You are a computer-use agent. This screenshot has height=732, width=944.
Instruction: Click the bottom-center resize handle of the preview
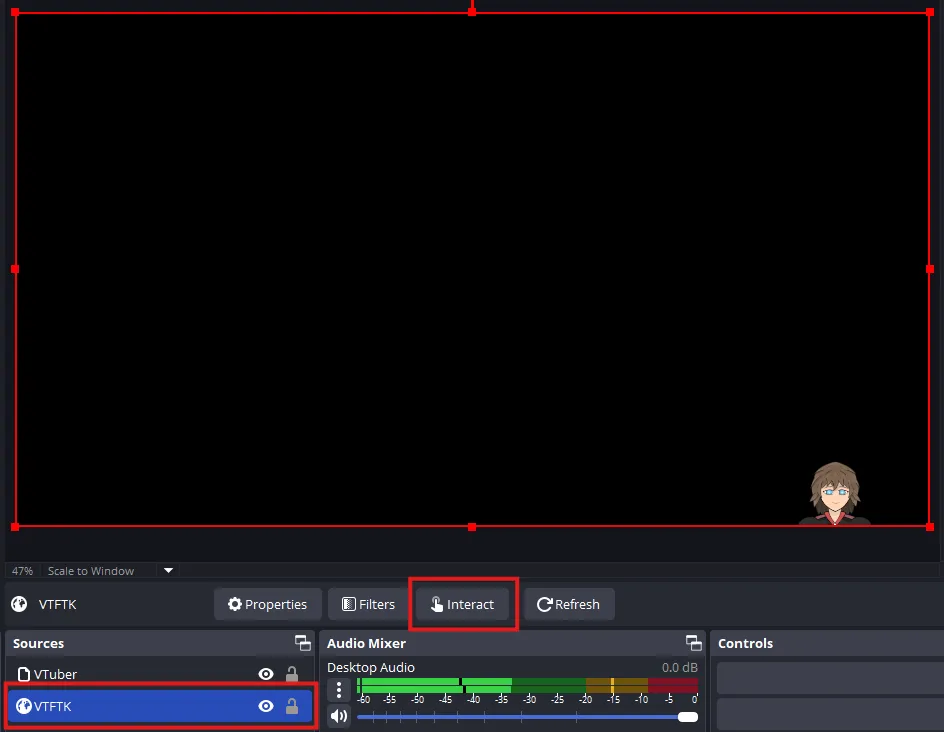[x=472, y=526]
